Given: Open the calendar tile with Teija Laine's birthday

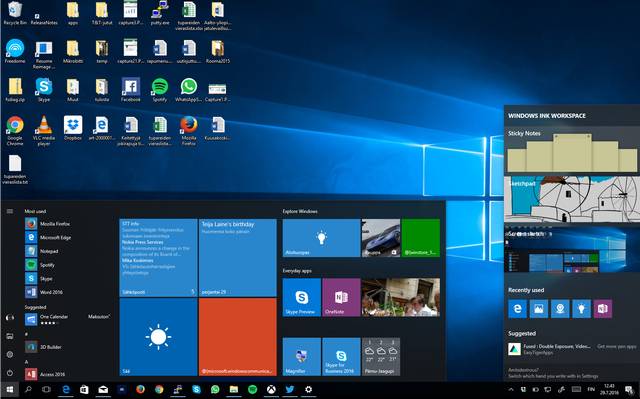Looking at the screenshot, I should [x=238, y=257].
